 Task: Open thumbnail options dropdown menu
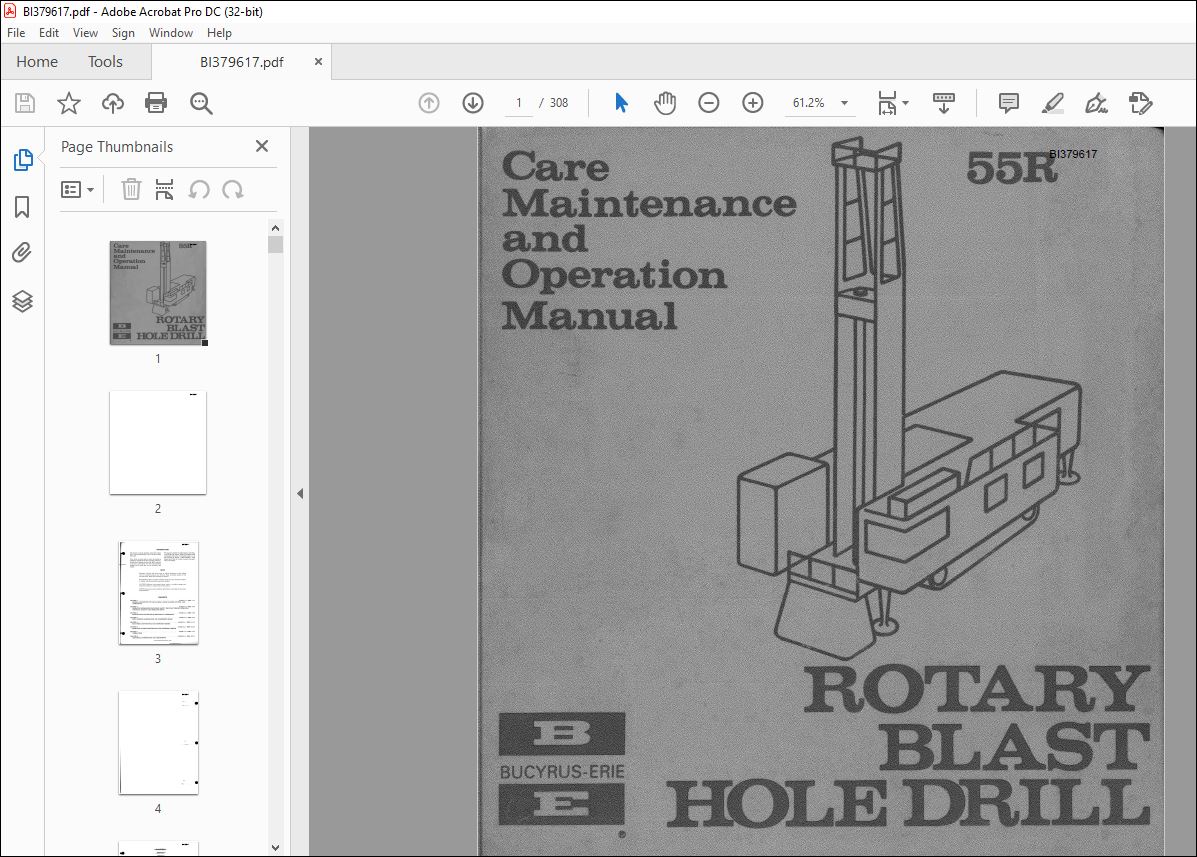77,189
